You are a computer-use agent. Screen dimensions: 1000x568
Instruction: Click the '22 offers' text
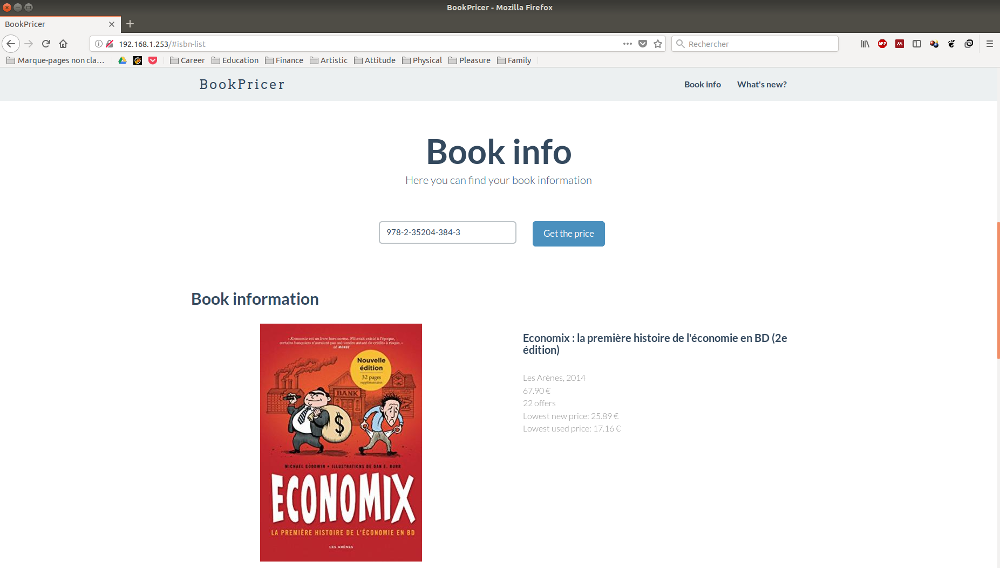coord(539,404)
